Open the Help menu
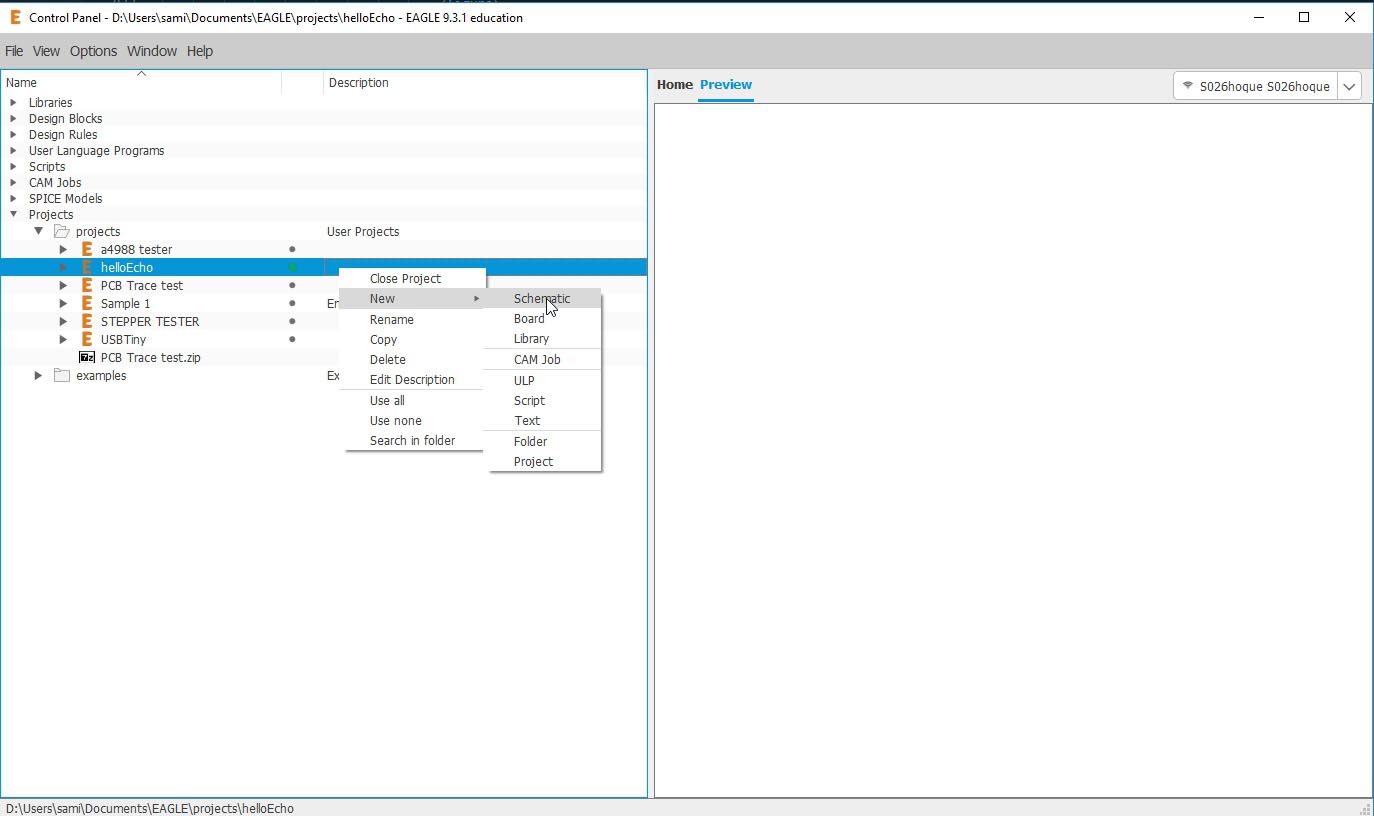The image size is (1374, 816). tap(200, 51)
